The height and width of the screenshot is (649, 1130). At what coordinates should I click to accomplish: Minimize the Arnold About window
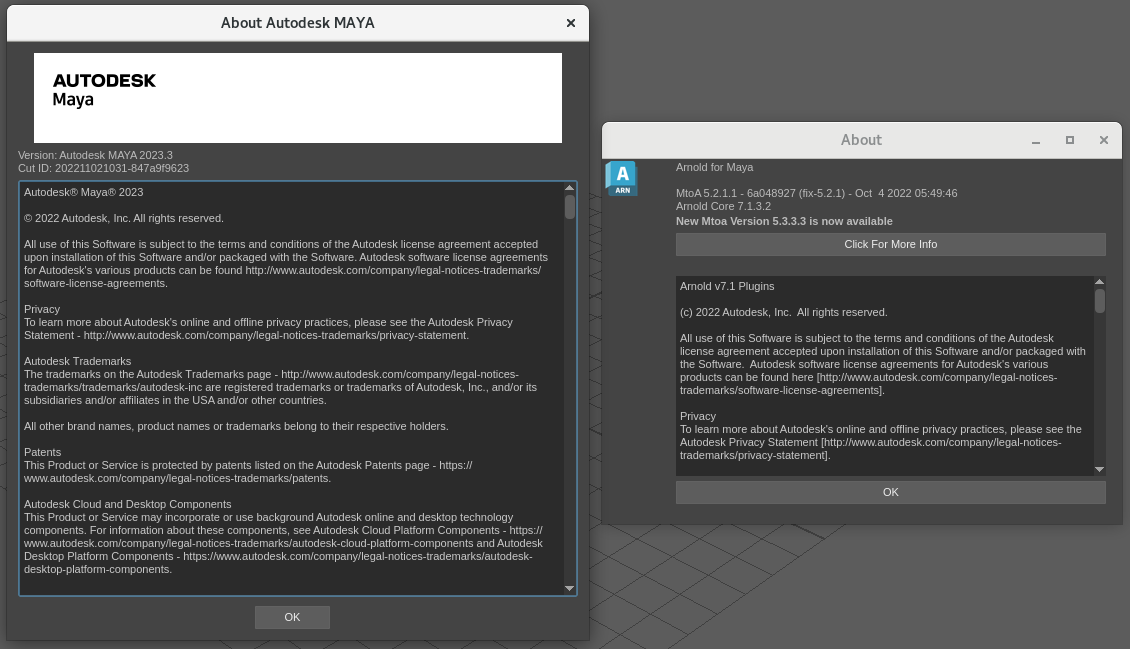1036,140
